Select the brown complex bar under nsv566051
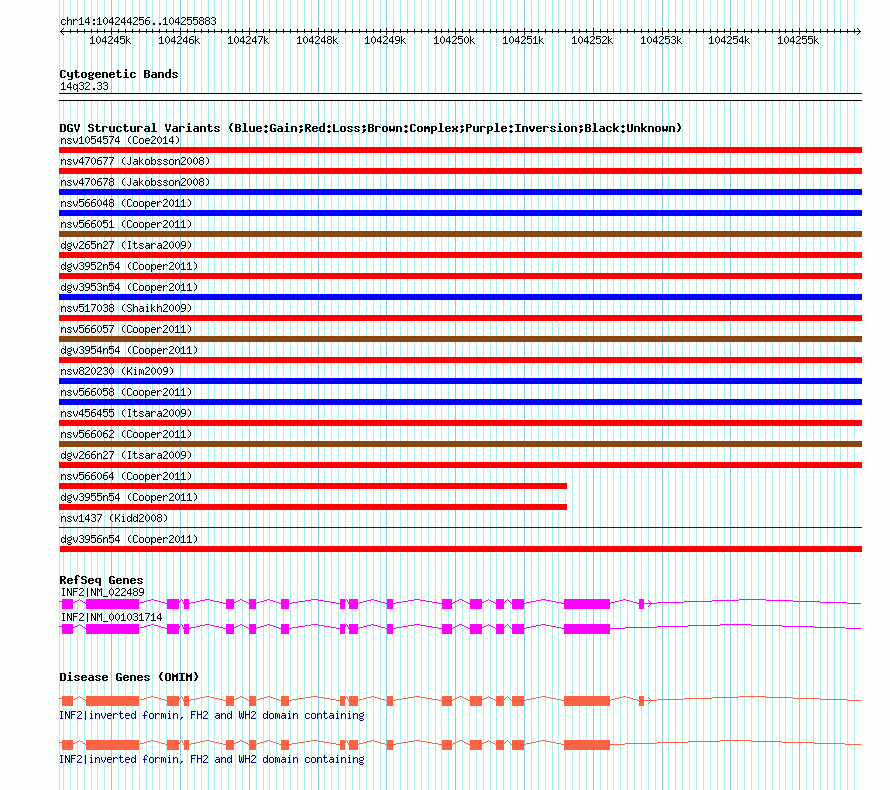Image resolution: width=890 pixels, height=790 pixels. click(x=460, y=234)
